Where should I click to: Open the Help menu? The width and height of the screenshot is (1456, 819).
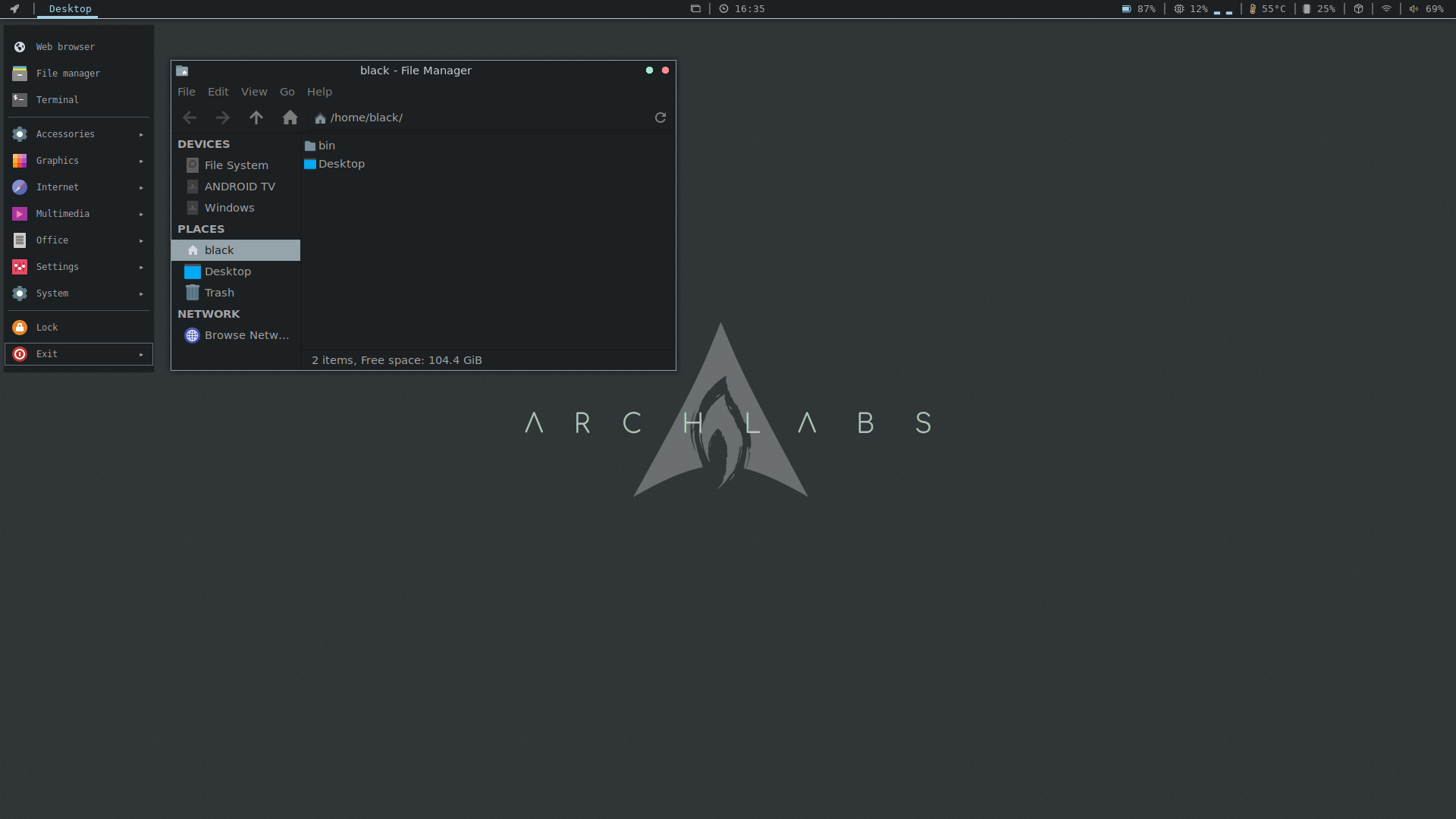pos(319,92)
